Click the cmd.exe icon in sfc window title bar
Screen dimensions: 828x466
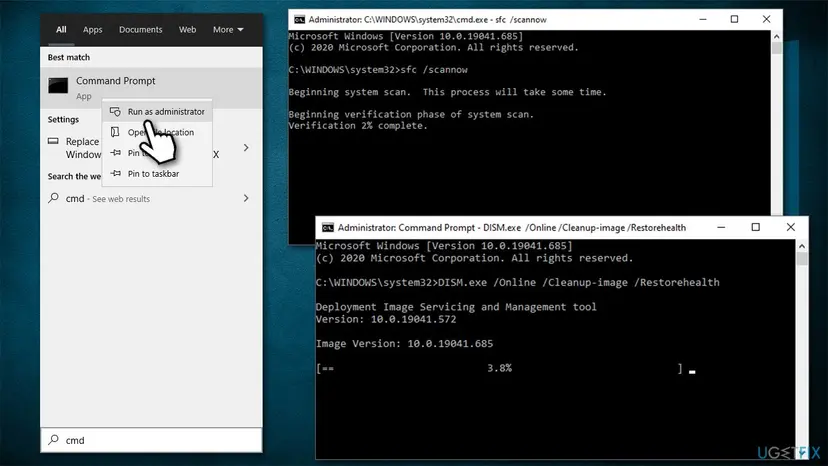pos(299,20)
